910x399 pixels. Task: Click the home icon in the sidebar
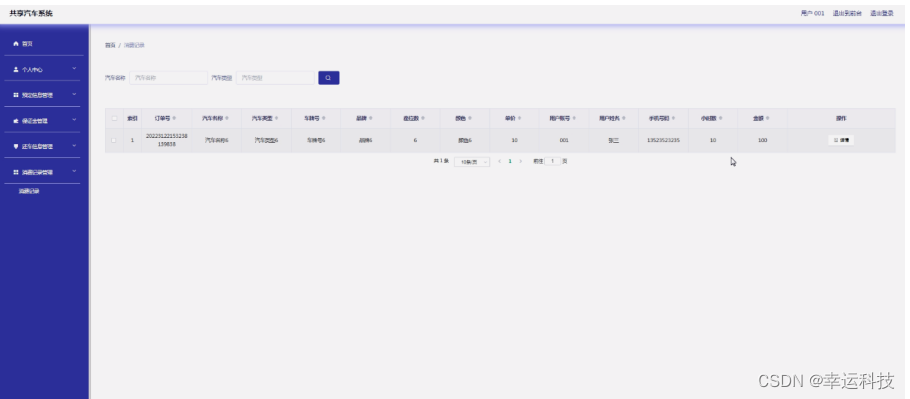tap(16, 43)
